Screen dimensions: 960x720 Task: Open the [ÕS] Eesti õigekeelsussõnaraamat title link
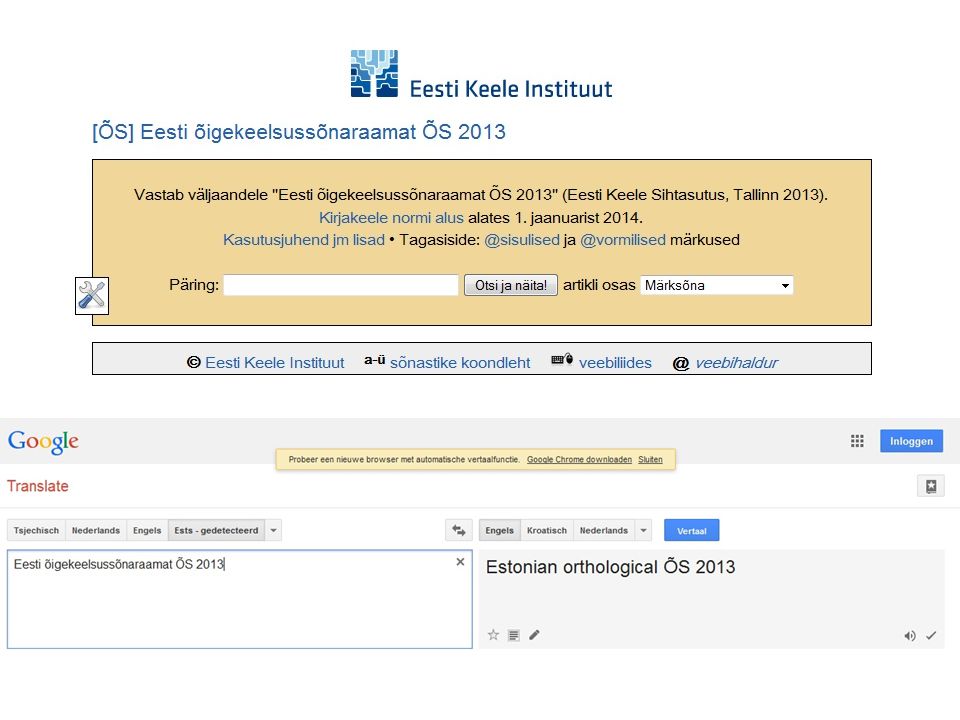(x=299, y=132)
